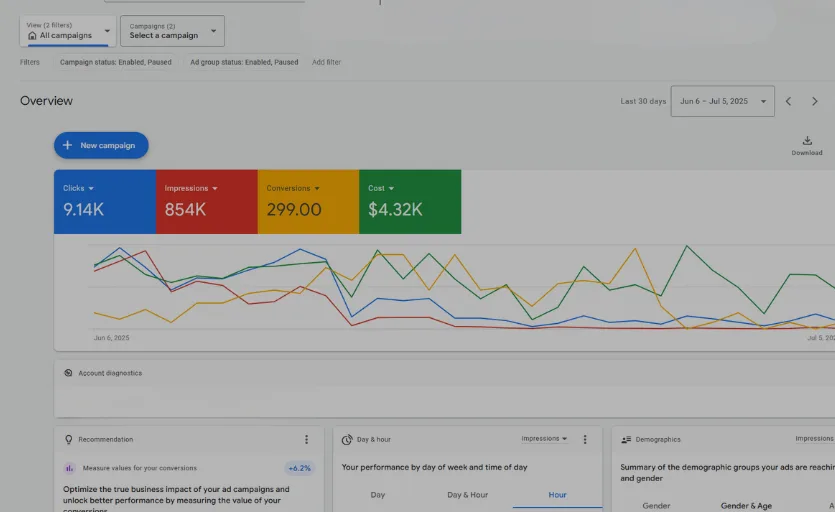Click the +6.2% score badge
Image resolution: width=835 pixels, height=512 pixels.
299,468
